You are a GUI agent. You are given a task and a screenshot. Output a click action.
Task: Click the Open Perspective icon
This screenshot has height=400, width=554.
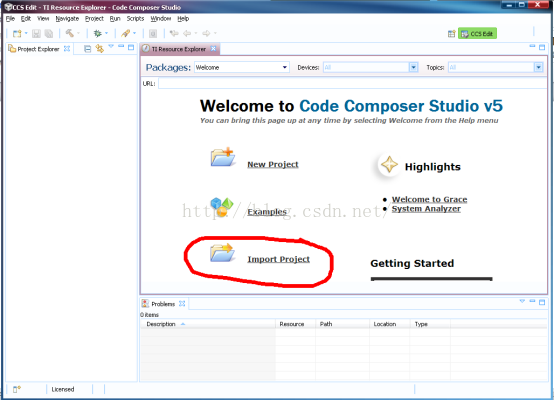[452, 34]
